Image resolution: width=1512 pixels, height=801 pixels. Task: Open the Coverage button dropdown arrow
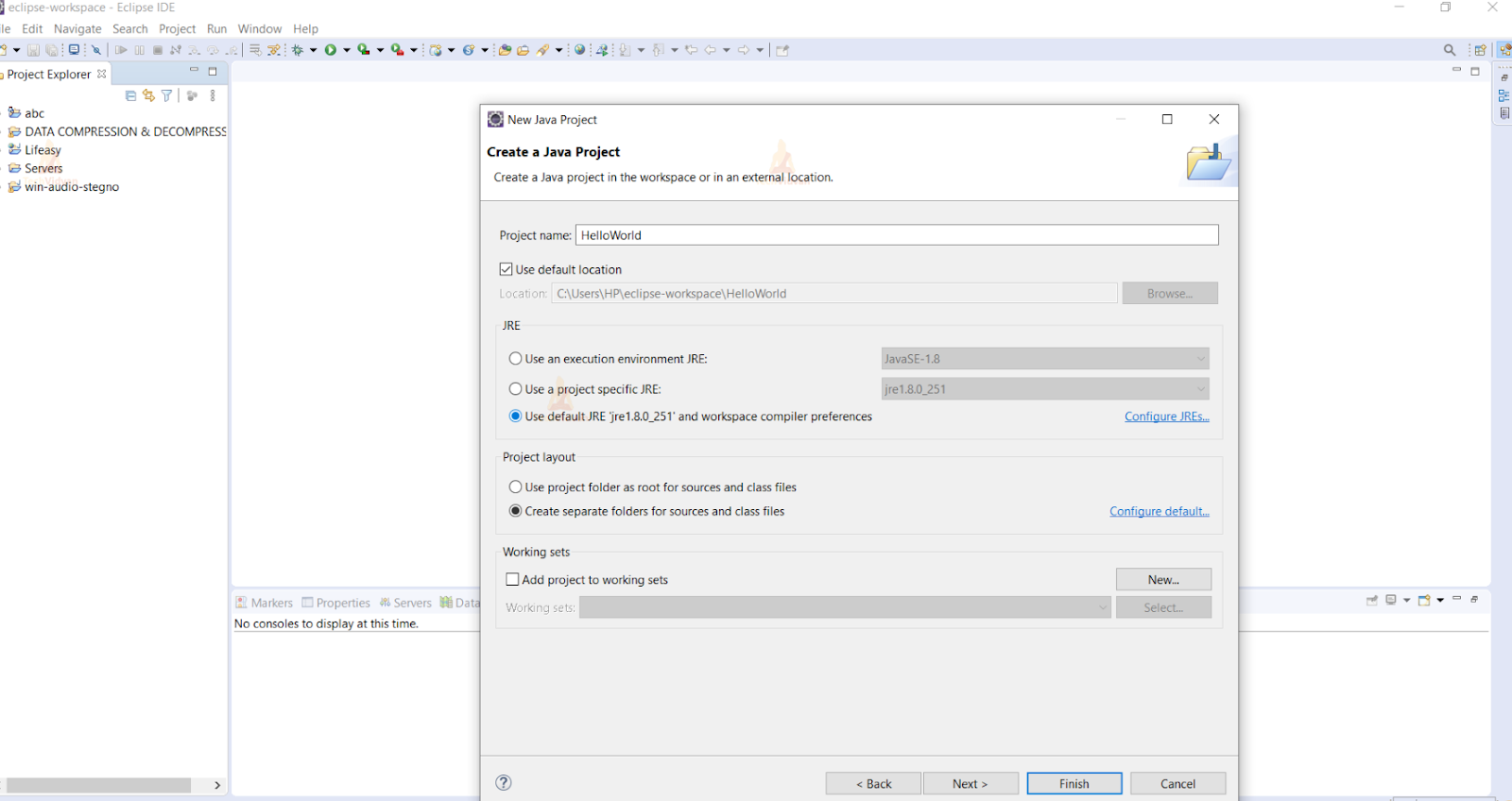pyautogui.click(x=381, y=50)
